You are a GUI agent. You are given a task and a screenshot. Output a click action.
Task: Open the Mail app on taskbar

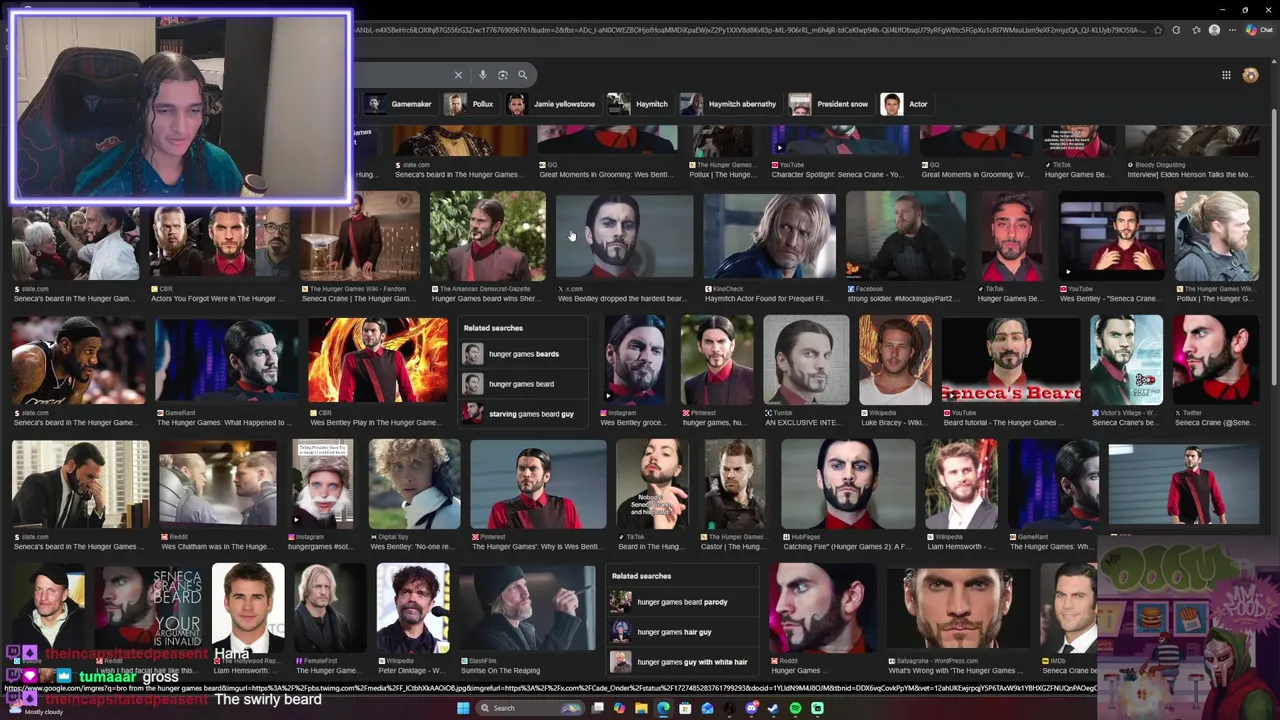coord(707,708)
